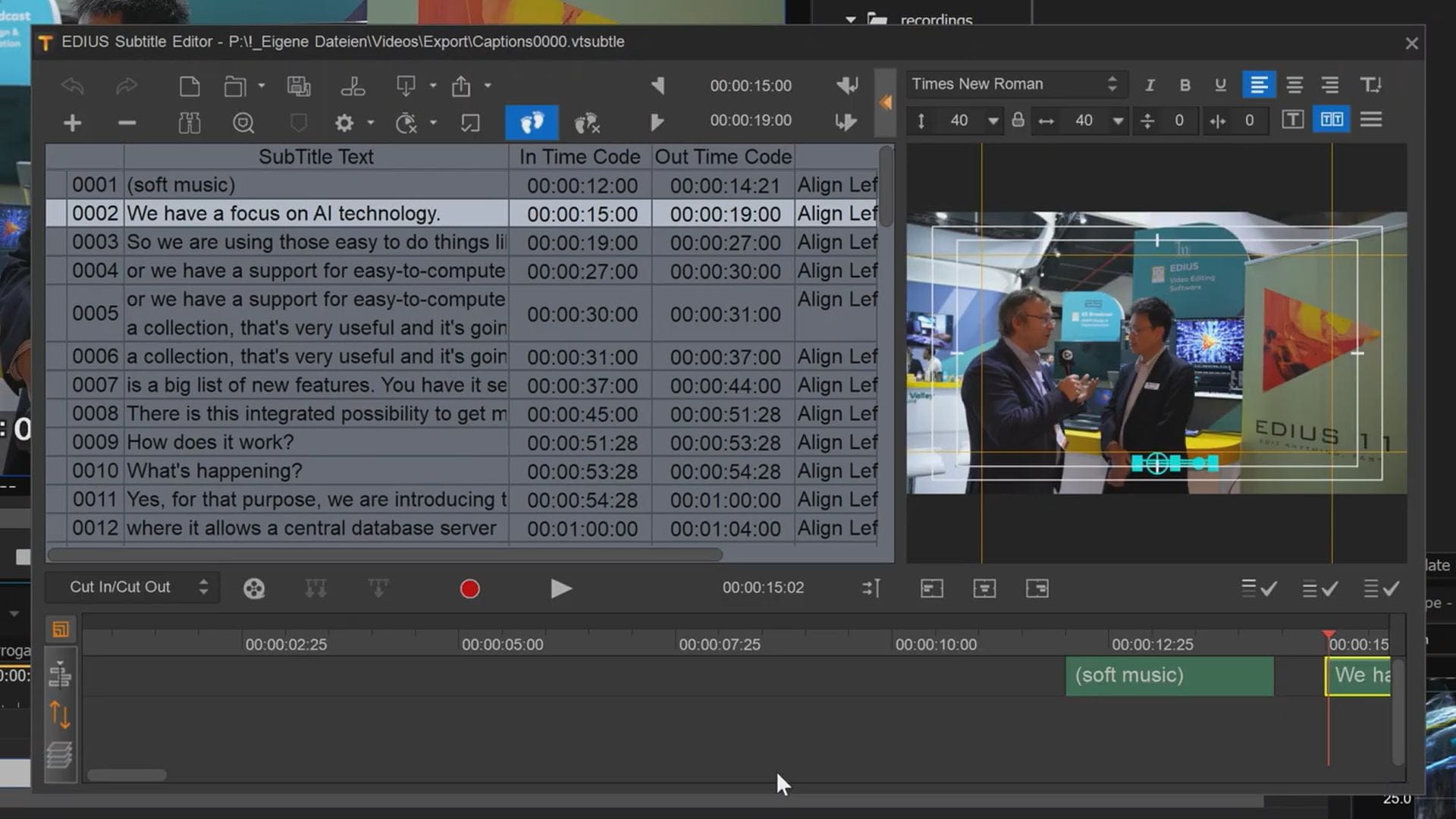
Task: Click the highlighted footprints icon
Action: (x=532, y=122)
